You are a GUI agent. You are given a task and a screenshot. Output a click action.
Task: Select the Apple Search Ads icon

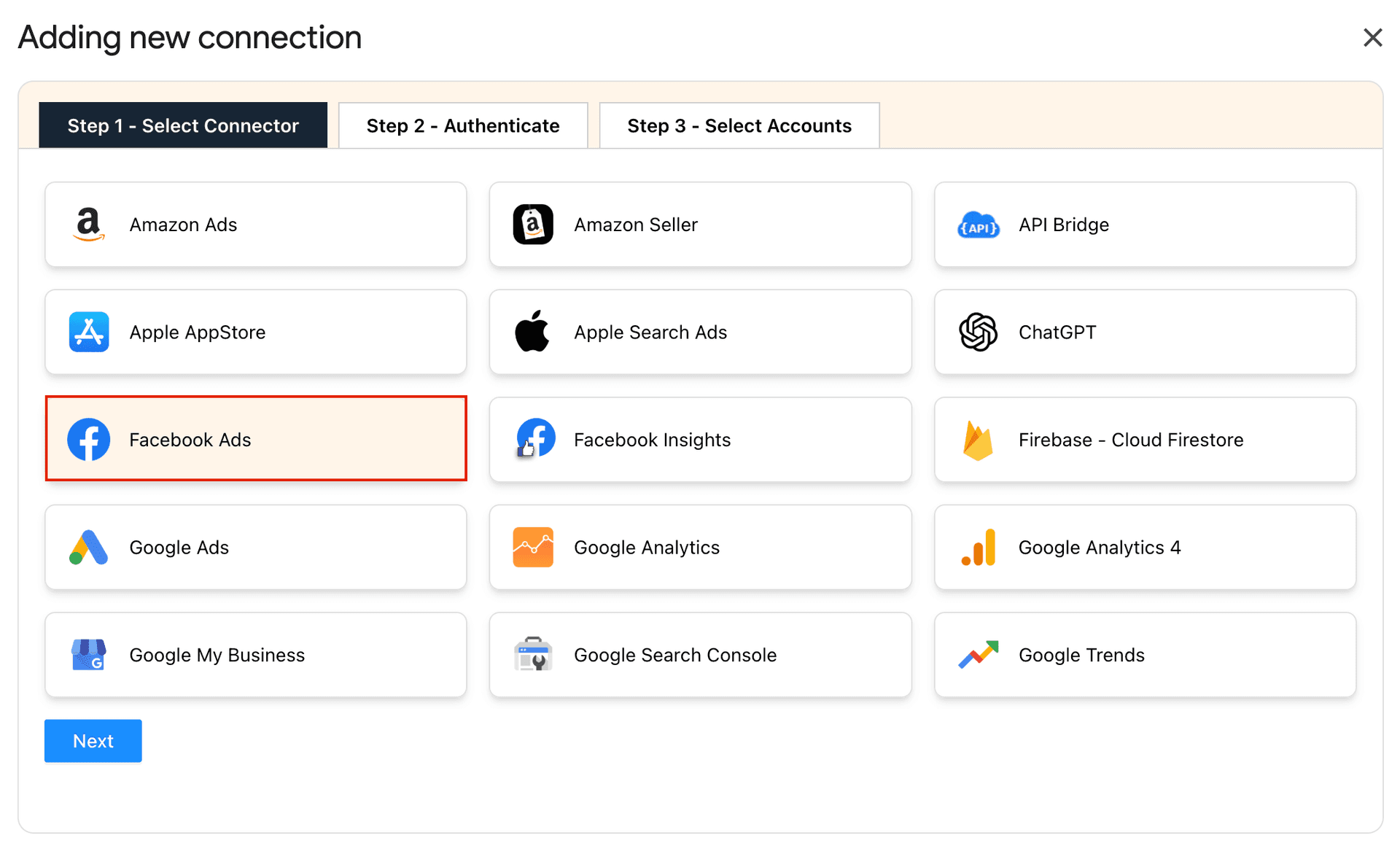click(x=533, y=332)
